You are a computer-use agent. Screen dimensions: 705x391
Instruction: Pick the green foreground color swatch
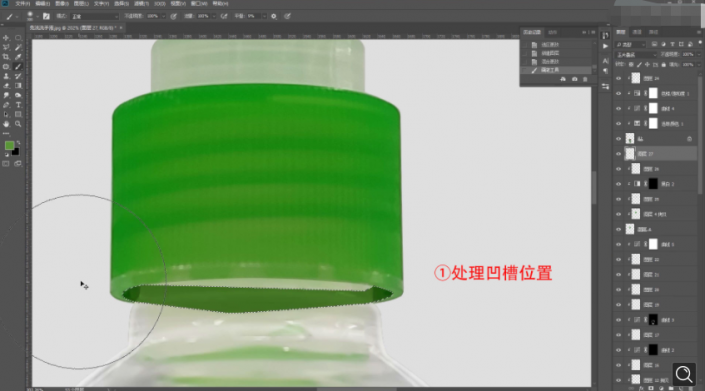[9, 146]
